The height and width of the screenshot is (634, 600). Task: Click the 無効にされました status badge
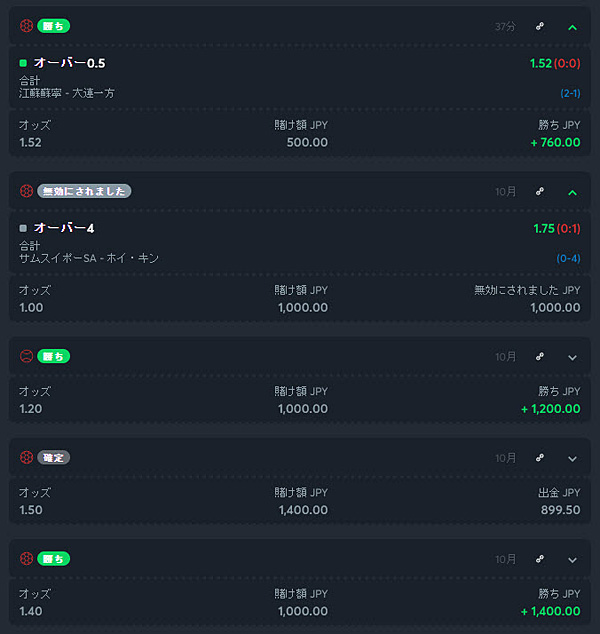84,191
